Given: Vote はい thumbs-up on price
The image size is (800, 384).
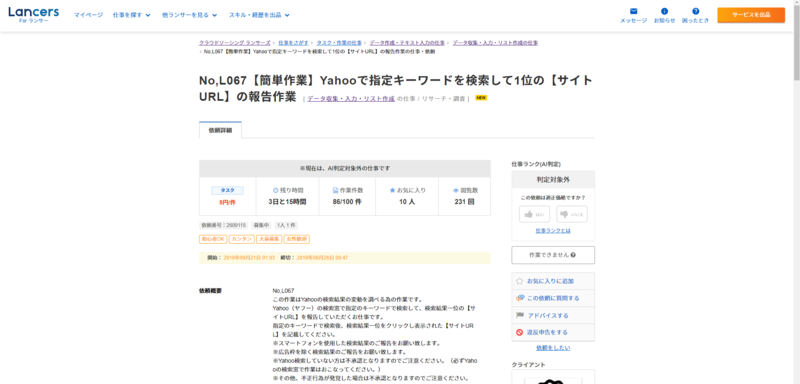Looking at the screenshot, I should click(534, 214).
